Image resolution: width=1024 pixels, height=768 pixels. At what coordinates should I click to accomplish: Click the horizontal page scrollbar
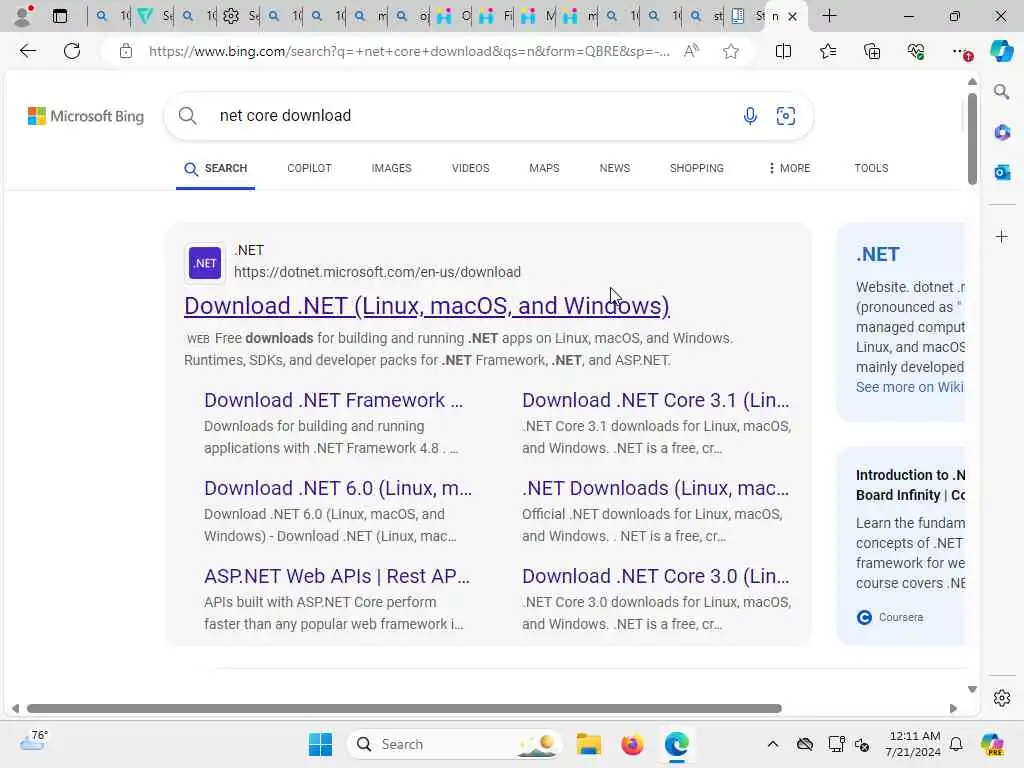[x=404, y=709]
